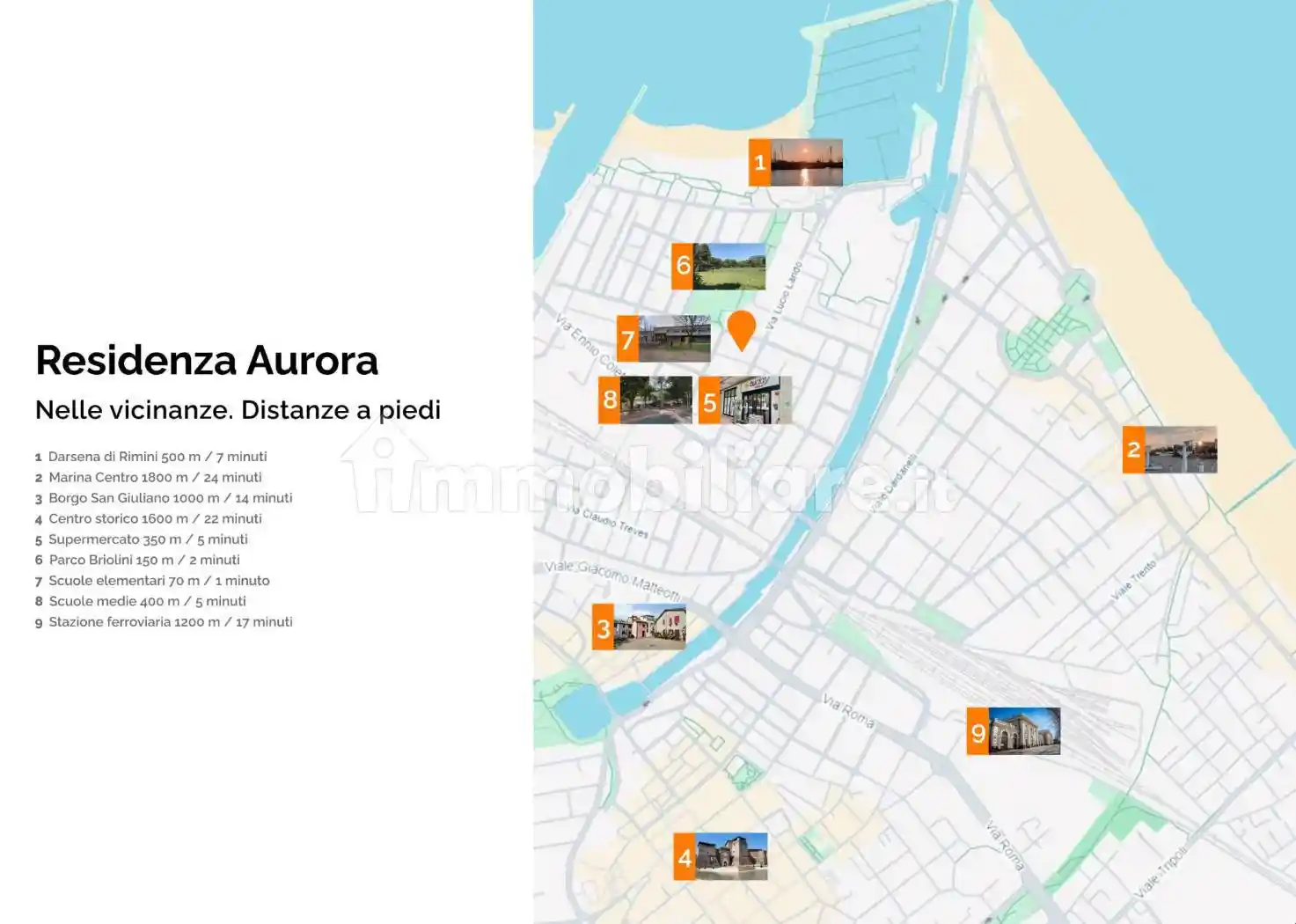Open map marker 6 with the park photo
Screen dimensions: 1296x924
[x=718, y=266]
